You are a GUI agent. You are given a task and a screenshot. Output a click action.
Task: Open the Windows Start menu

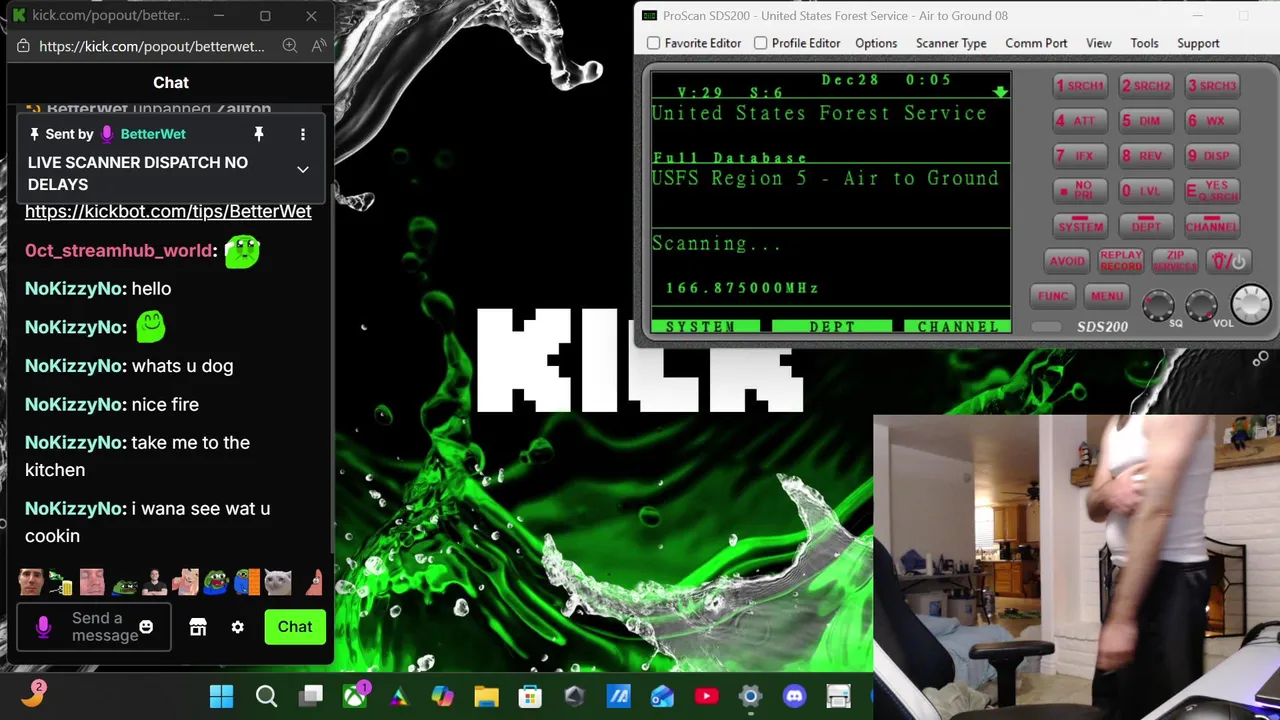click(x=221, y=696)
